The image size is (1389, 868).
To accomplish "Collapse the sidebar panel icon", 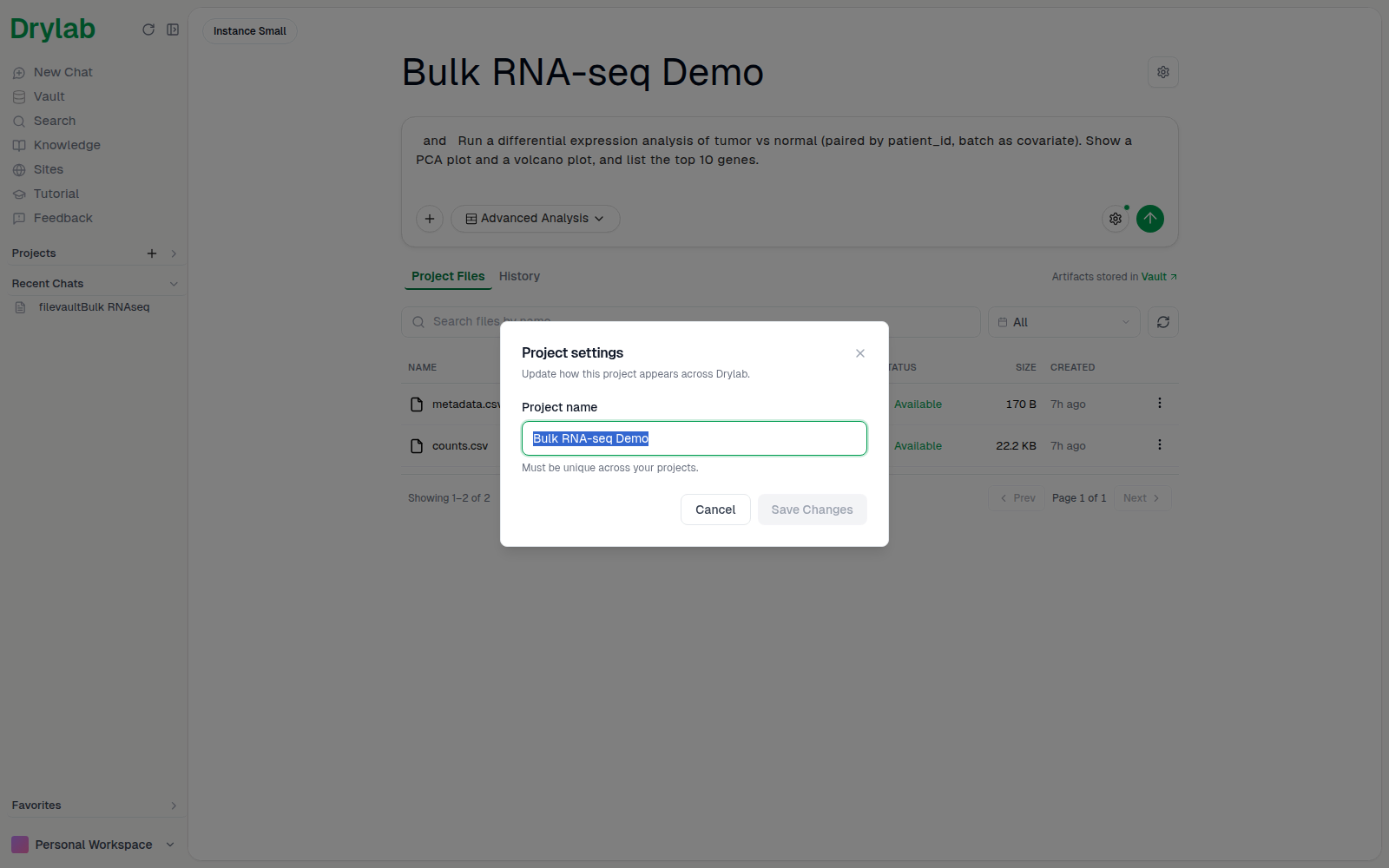I will pyautogui.click(x=173, y=30).
